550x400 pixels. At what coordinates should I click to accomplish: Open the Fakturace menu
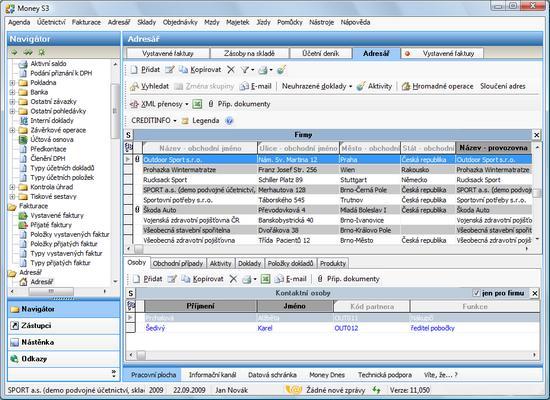coord(86,22)
